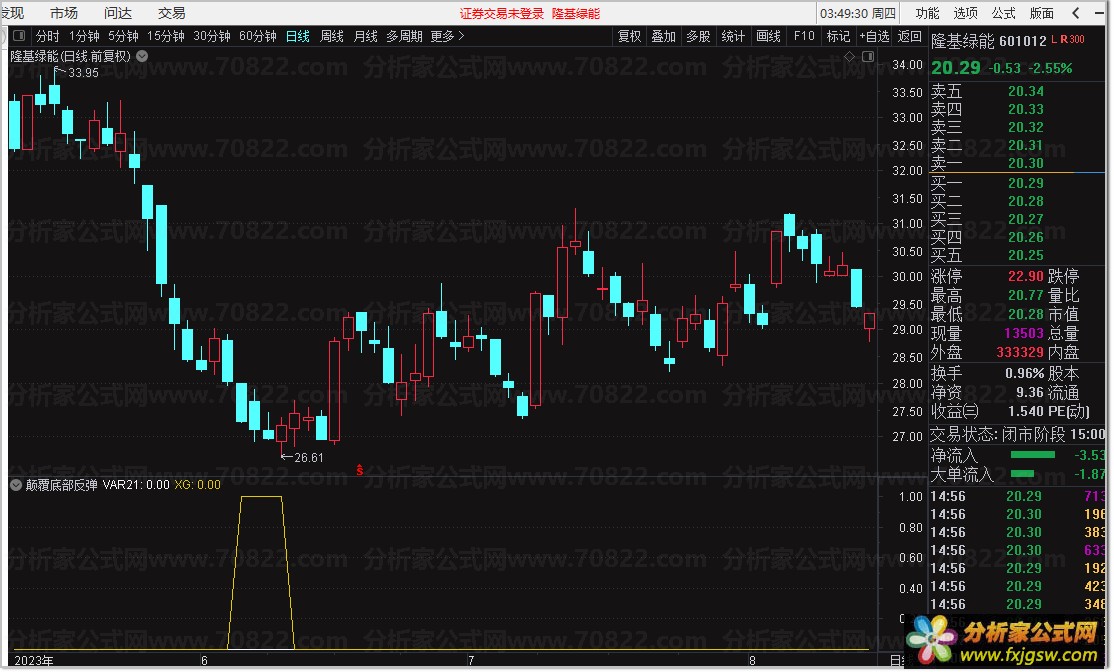Screen dimensions: 1114x672
Task: Click the 标记 mark button
Action: 838,36
